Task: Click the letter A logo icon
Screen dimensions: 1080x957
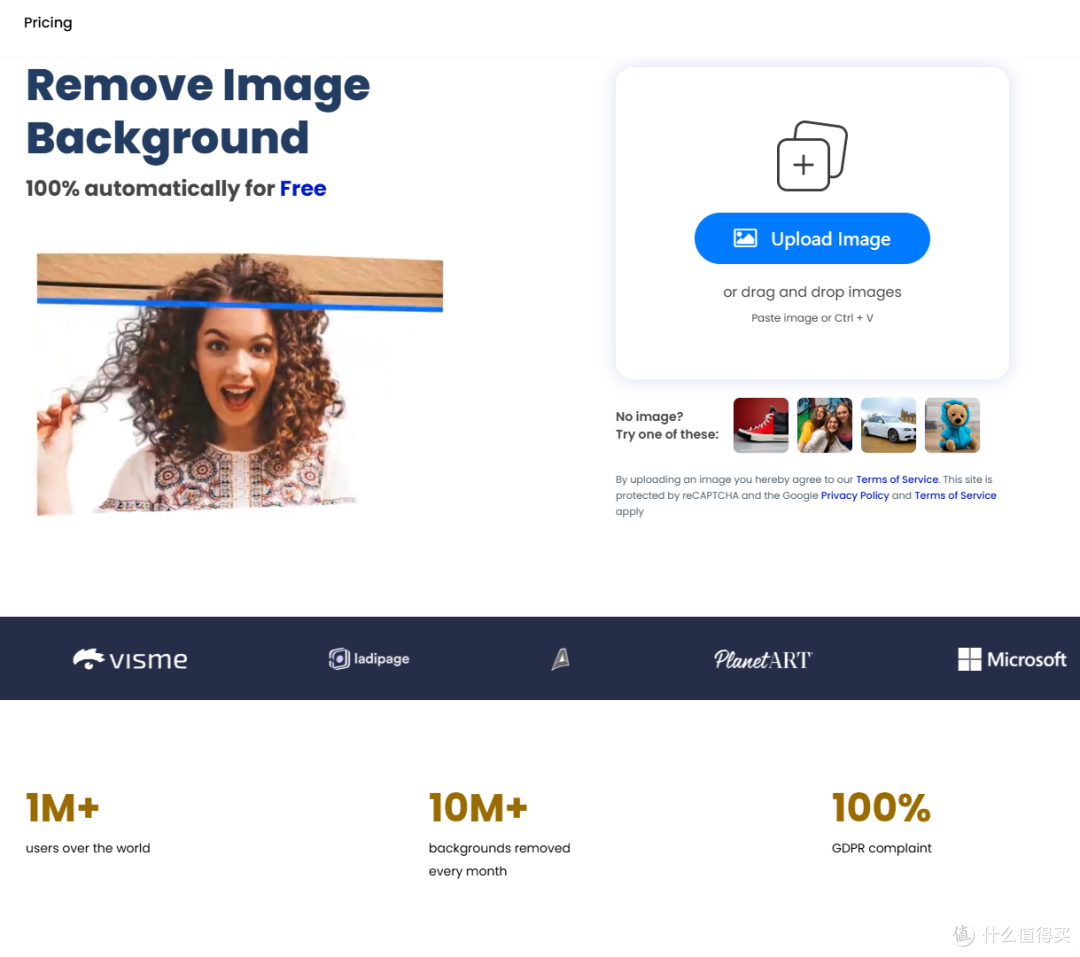Action: coord(561,659)
